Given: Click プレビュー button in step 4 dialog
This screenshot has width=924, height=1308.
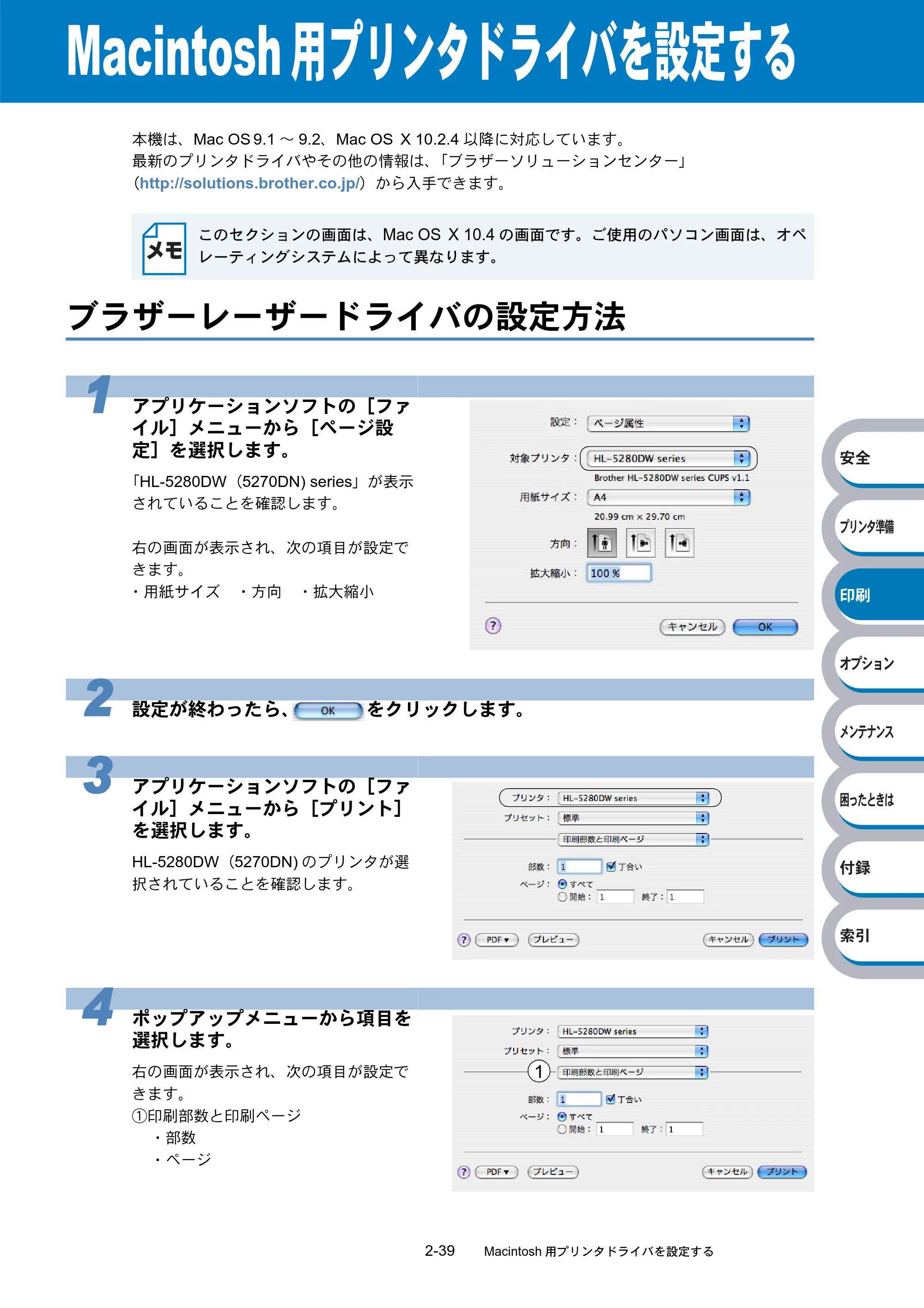Looking at the screenshot, I should (553, 1172).
